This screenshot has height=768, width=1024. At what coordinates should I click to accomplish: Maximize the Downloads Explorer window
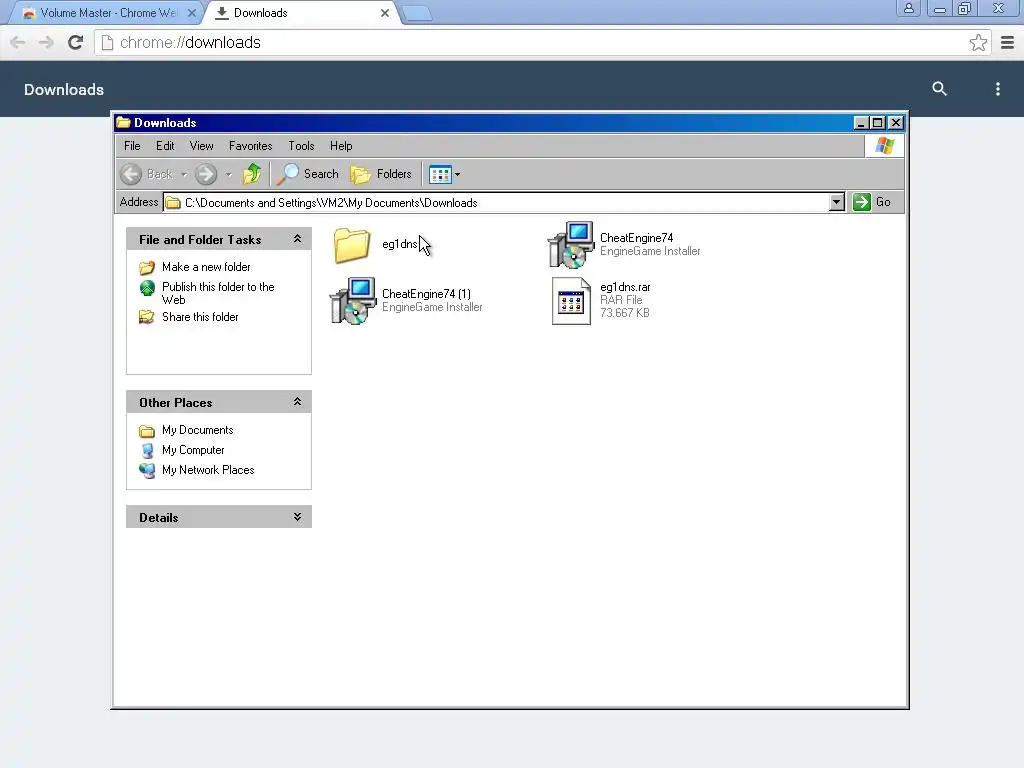(x=878, y=123)
